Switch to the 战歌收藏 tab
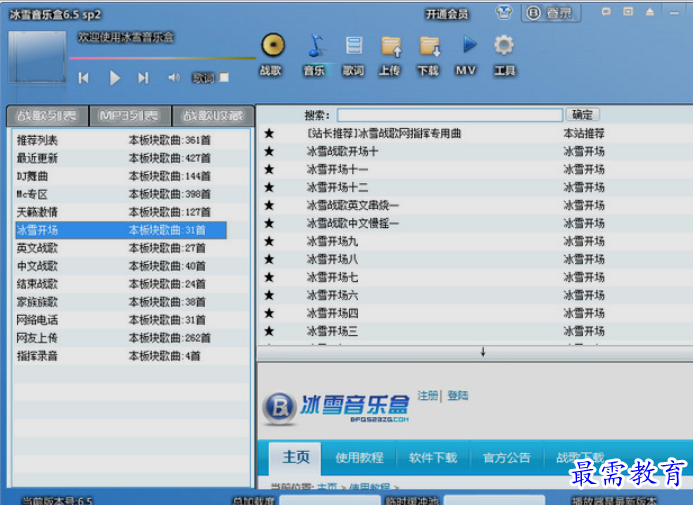 213,116
